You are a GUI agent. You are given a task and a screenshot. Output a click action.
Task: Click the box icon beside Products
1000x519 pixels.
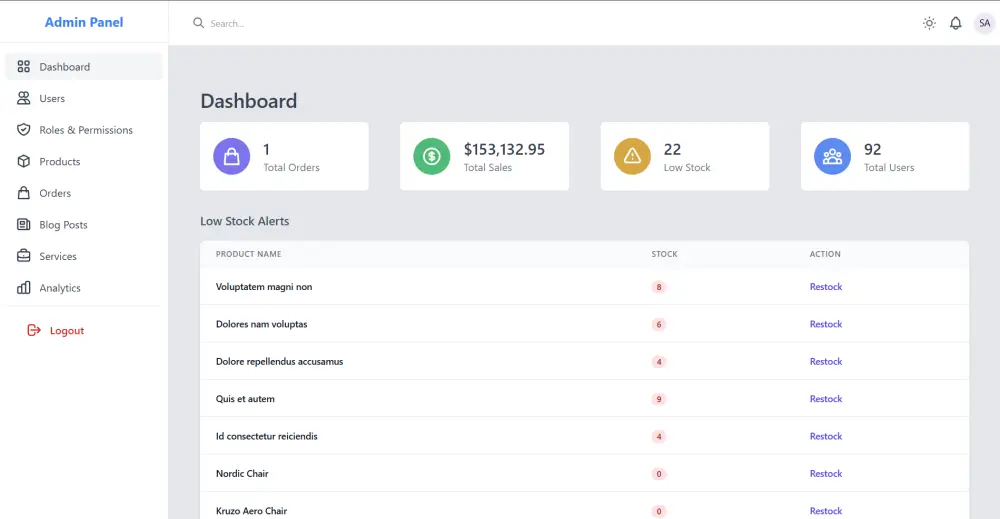coord(24,161)
